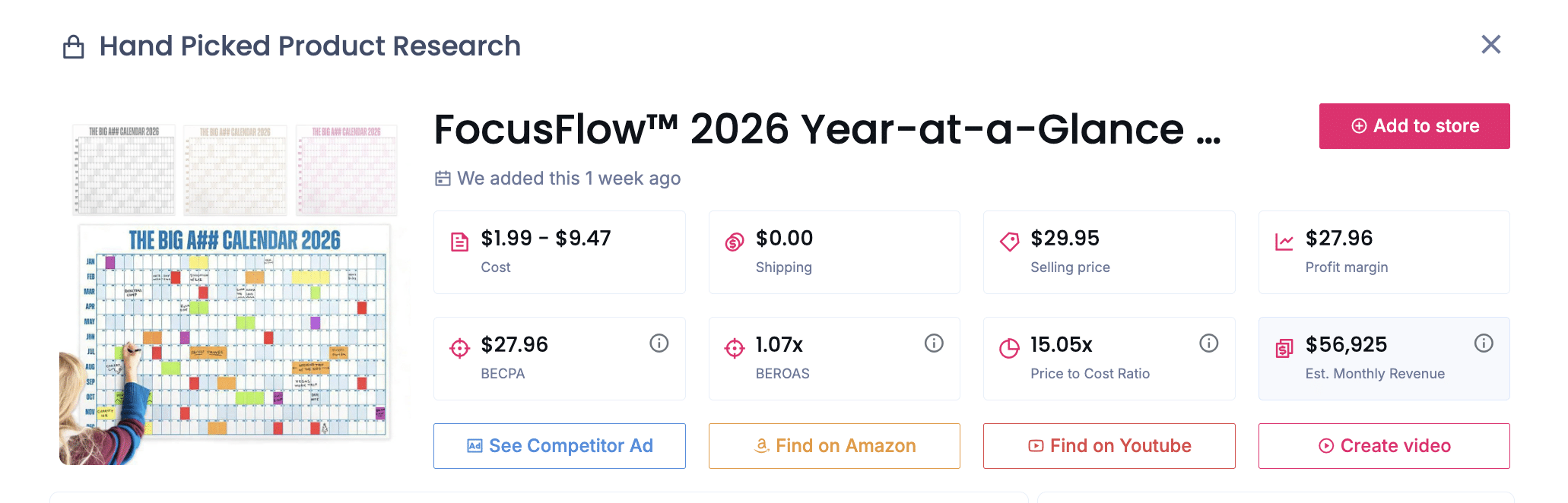Click the Profit margin chart icon

[x=1284, y=242]
